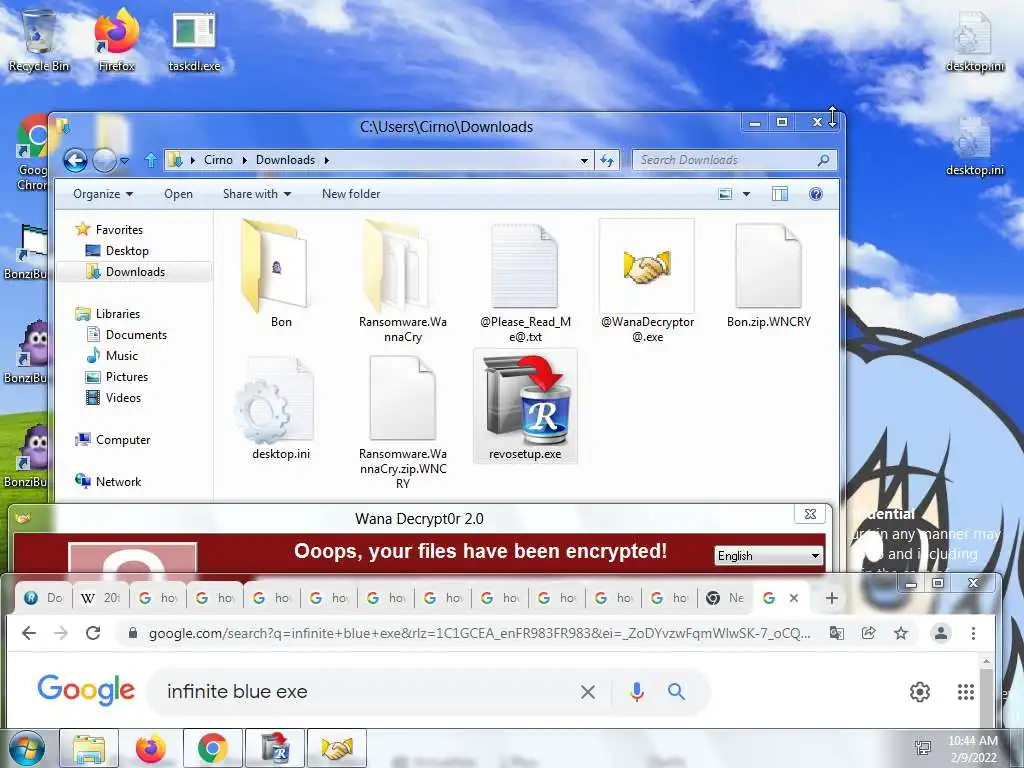Screen dimensions: 1024x768
Task: Open the Organize menu
Action: click(103, 194)
